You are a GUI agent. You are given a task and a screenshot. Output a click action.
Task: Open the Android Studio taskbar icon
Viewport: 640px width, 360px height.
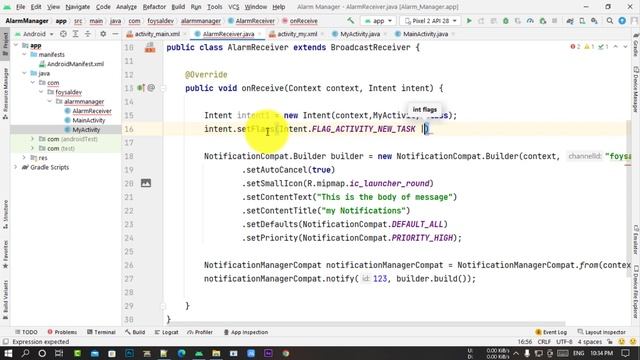pyautogui.click(x=199, y=353)
